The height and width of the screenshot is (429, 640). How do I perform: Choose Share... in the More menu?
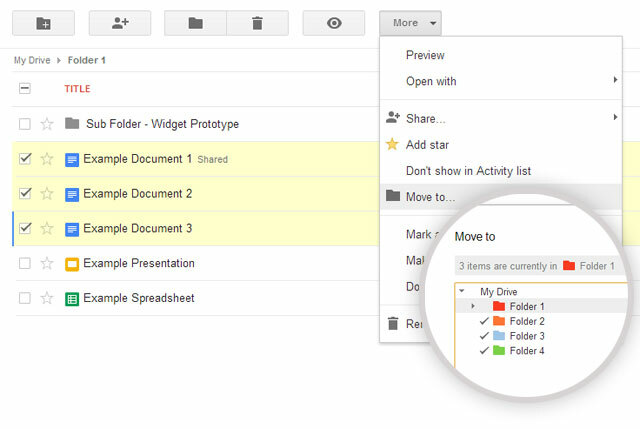[x=500, y=119]
